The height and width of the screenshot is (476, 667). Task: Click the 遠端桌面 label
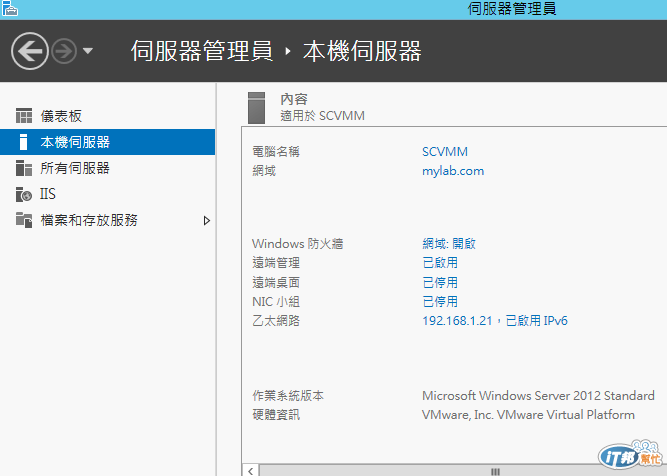[276, 282]
